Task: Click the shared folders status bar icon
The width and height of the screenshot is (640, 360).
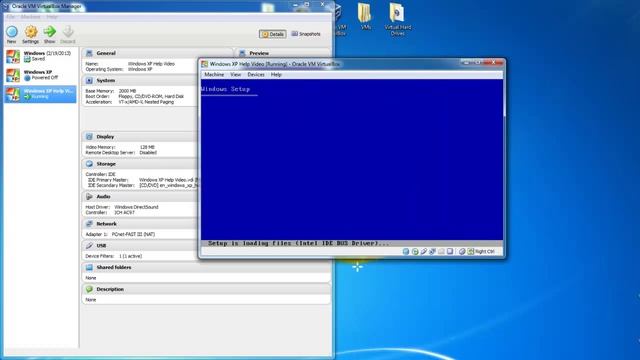Action: point(441,251)
